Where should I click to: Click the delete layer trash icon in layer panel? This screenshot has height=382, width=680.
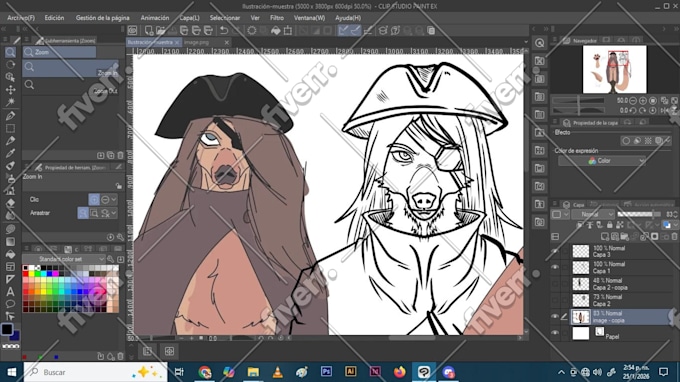pyautogui.click(x=674, y=236)
